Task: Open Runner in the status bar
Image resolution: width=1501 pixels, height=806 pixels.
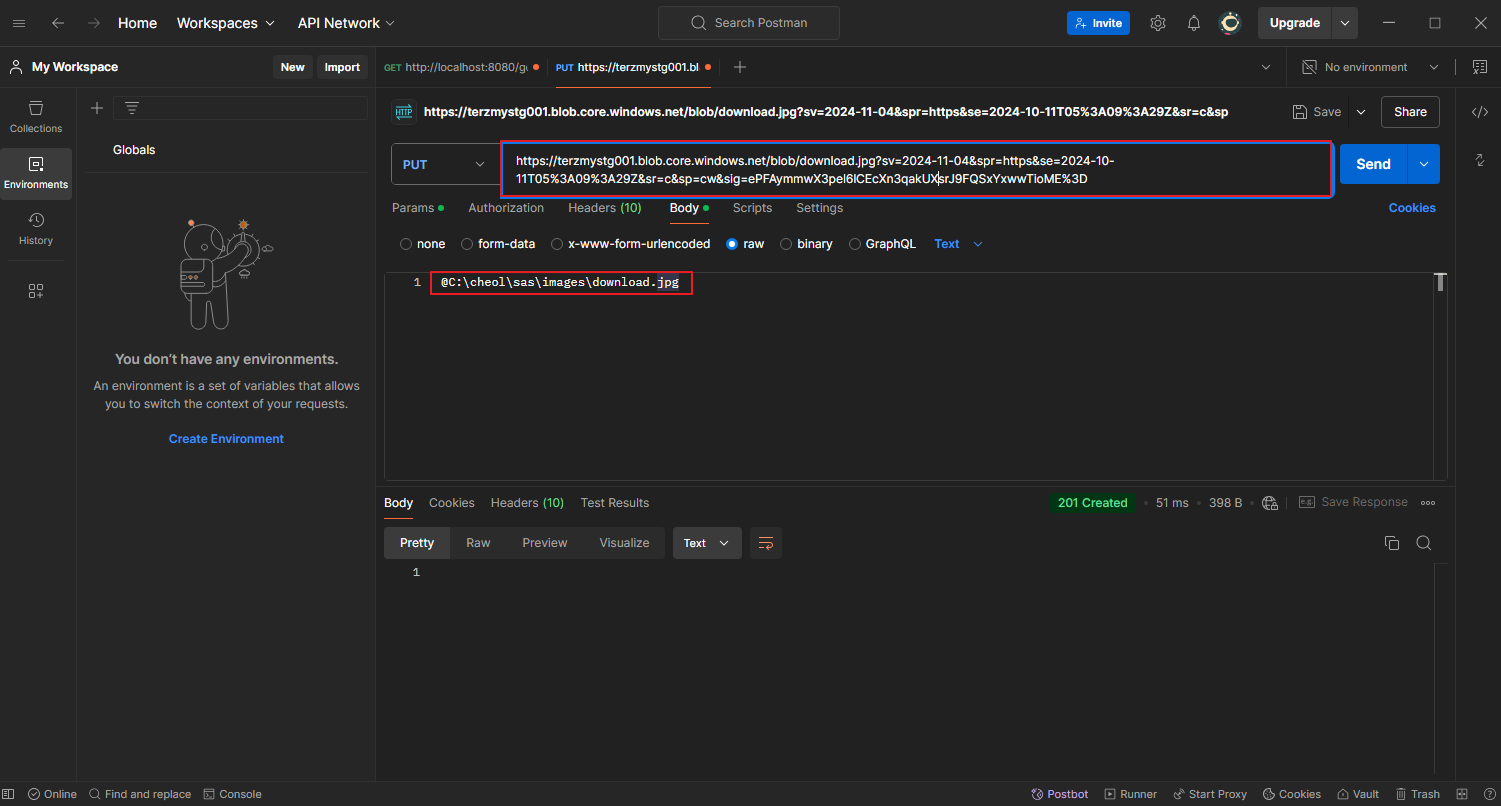Action: coord(1130,794)
